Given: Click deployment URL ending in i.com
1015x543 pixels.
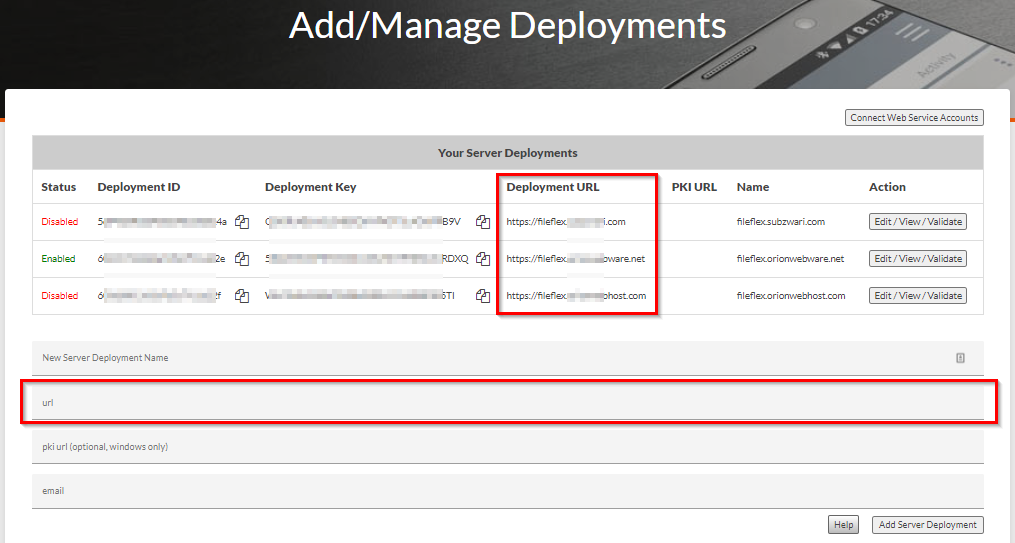Looking at the screenshot, I should 566,221.
